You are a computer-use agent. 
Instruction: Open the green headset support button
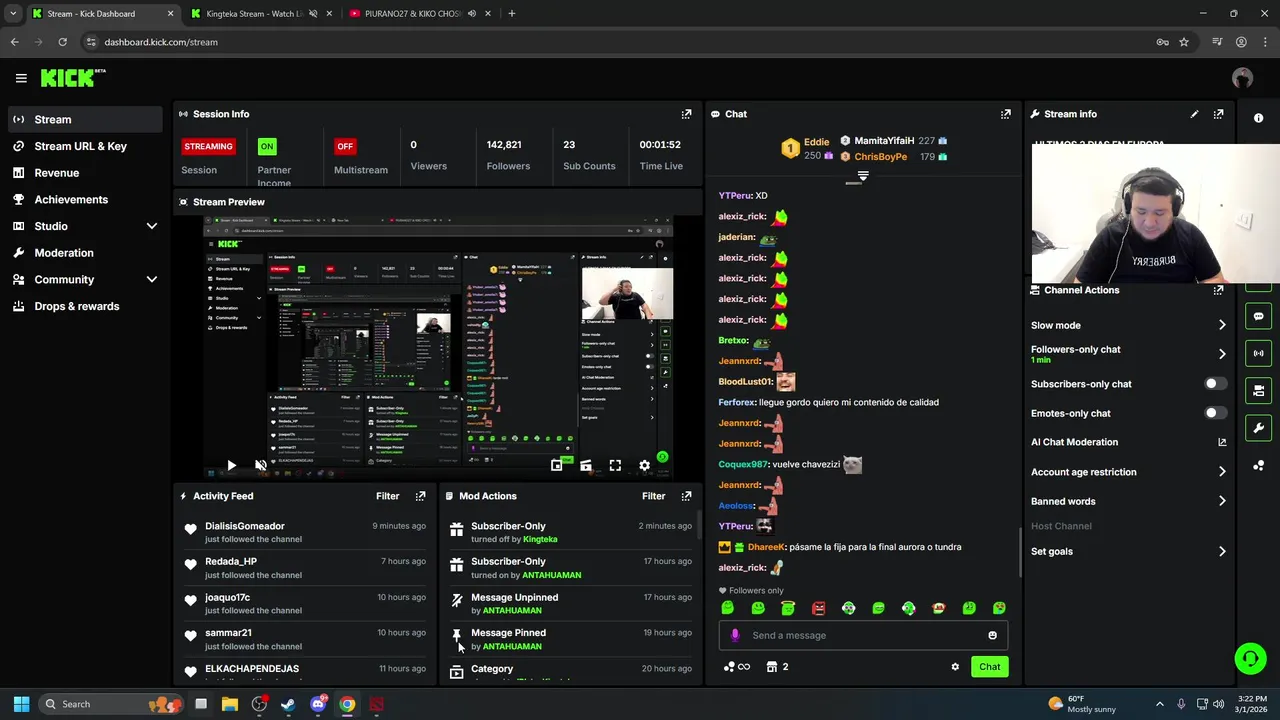[1250, 658]
